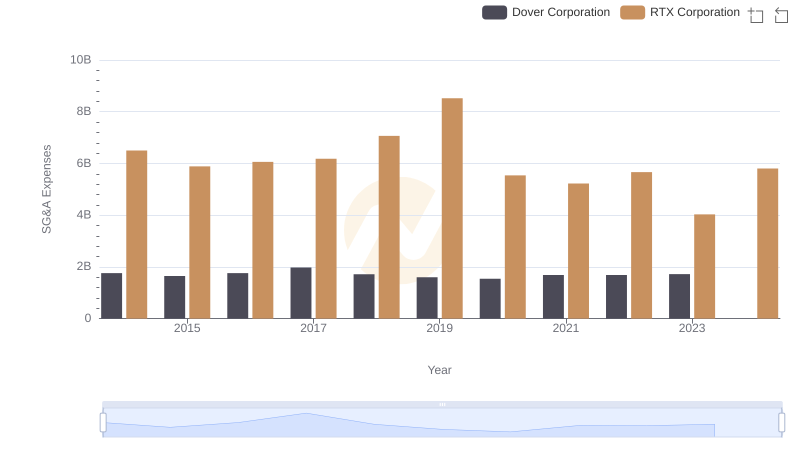Click the Year axis title
The width and height of the screenshot is (800, 461).
click(439, 370)
